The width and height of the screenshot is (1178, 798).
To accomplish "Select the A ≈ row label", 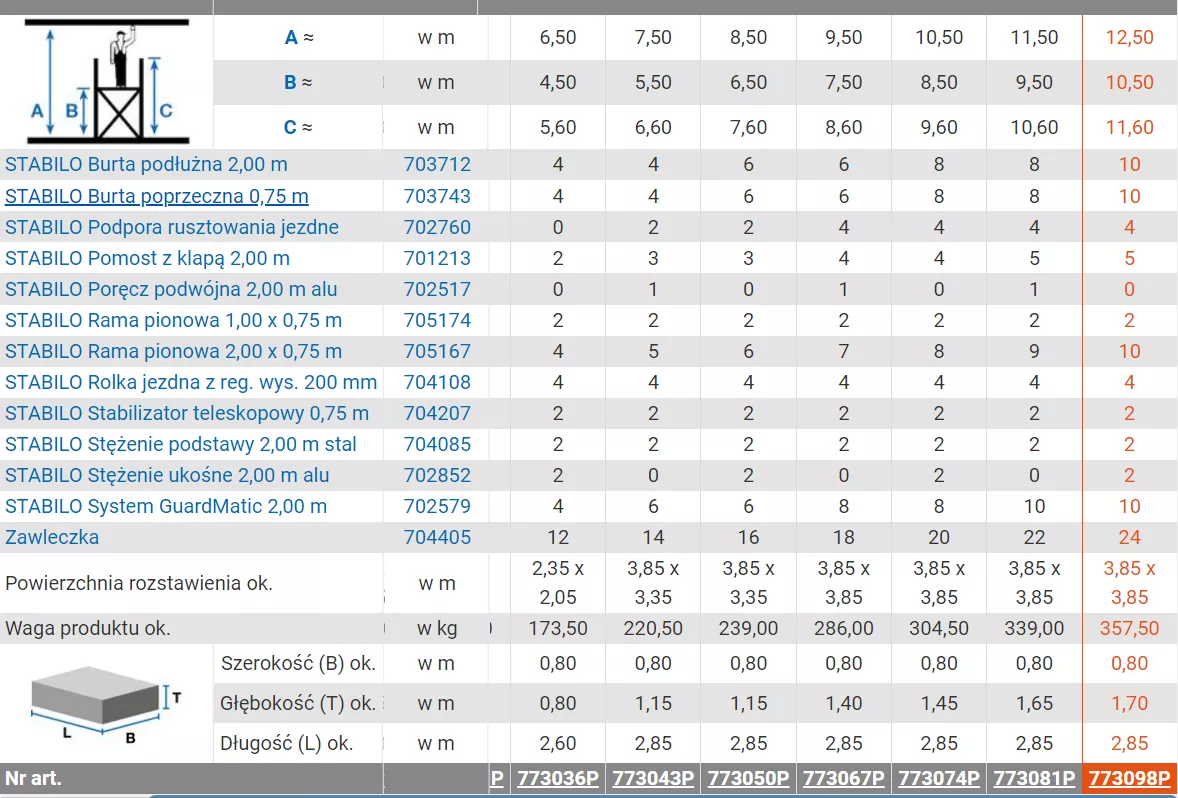I will pos(299,38).
